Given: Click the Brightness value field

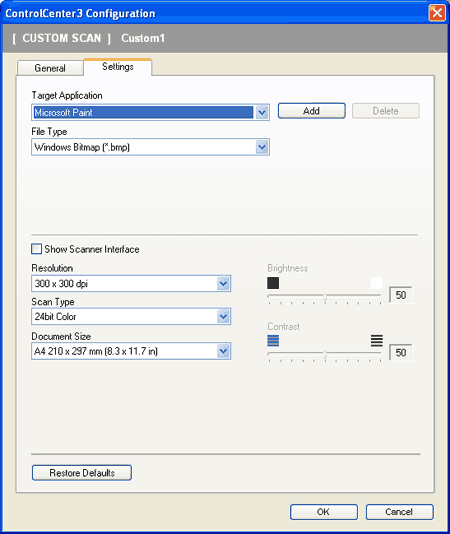Looking at the screenshot, I should (401, 295).
